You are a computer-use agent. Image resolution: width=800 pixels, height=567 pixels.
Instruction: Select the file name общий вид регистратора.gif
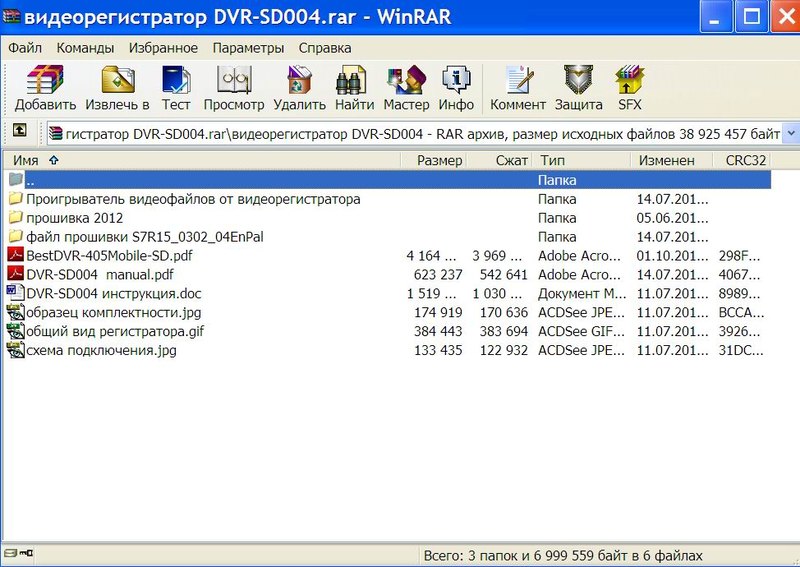(x=115, y=331)
